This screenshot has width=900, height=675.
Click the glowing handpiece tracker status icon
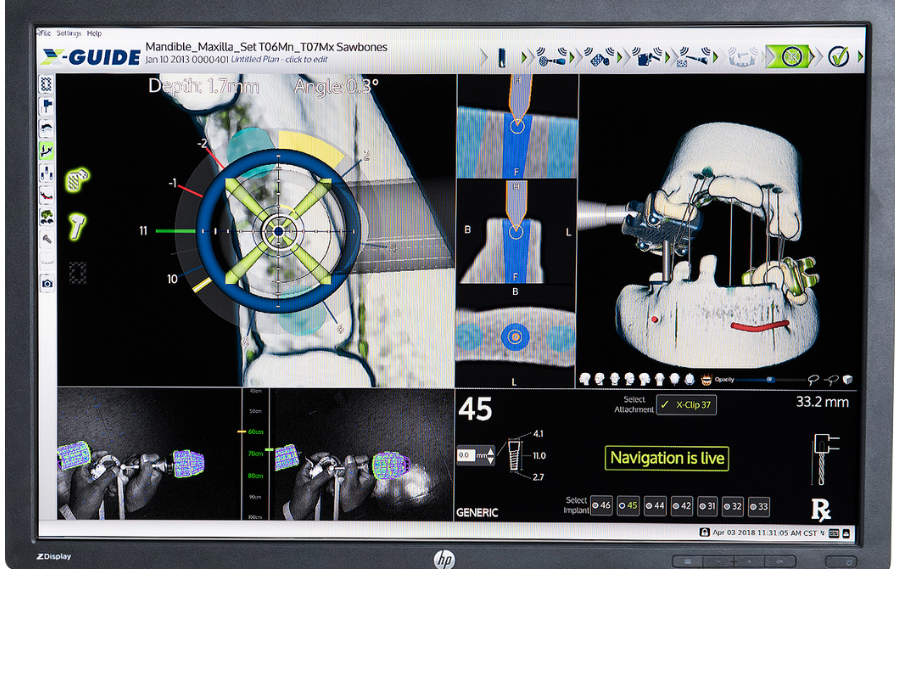(77, 226)
